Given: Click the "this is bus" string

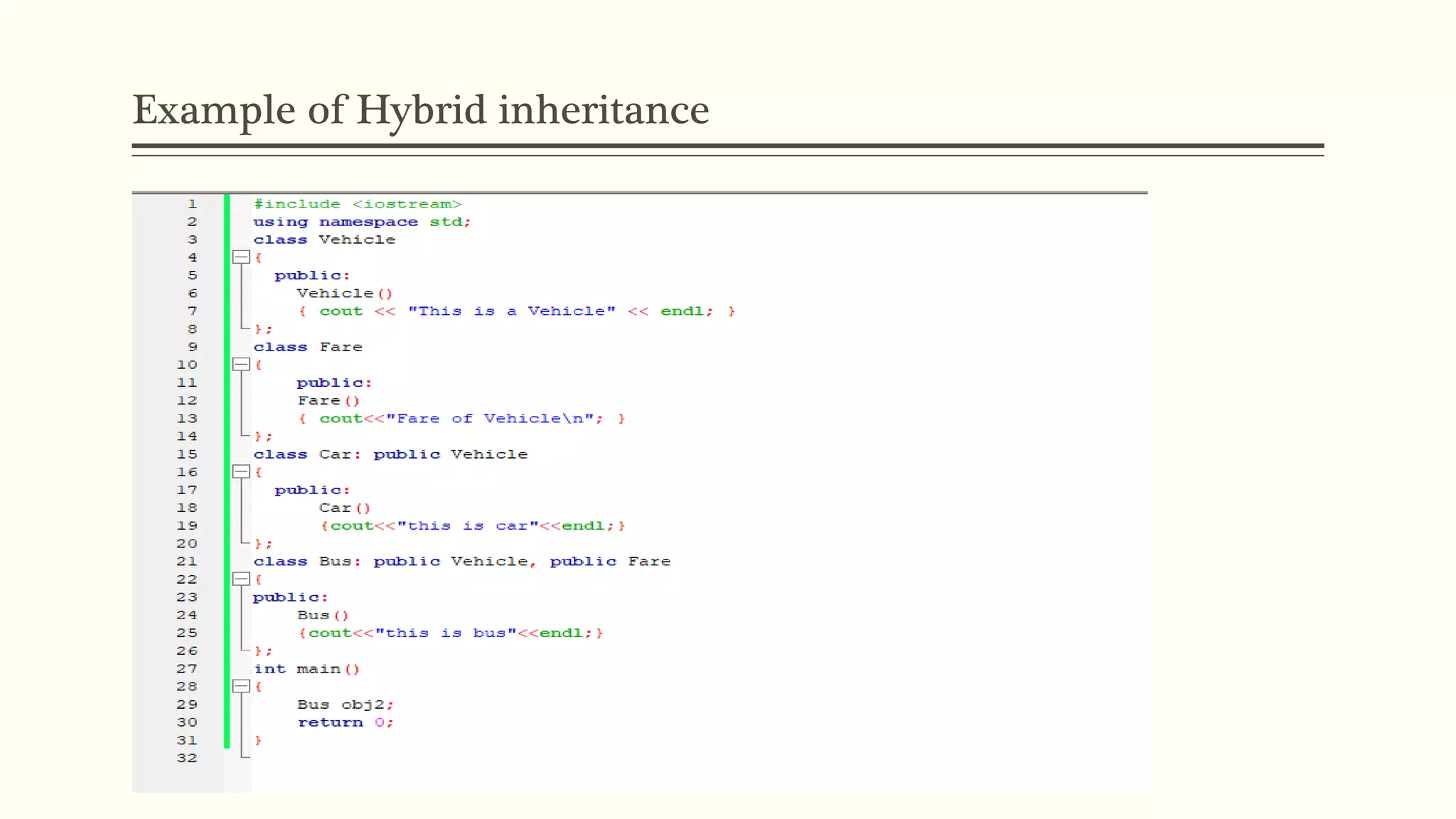Looking at the screenshot, I should [446, 633].
